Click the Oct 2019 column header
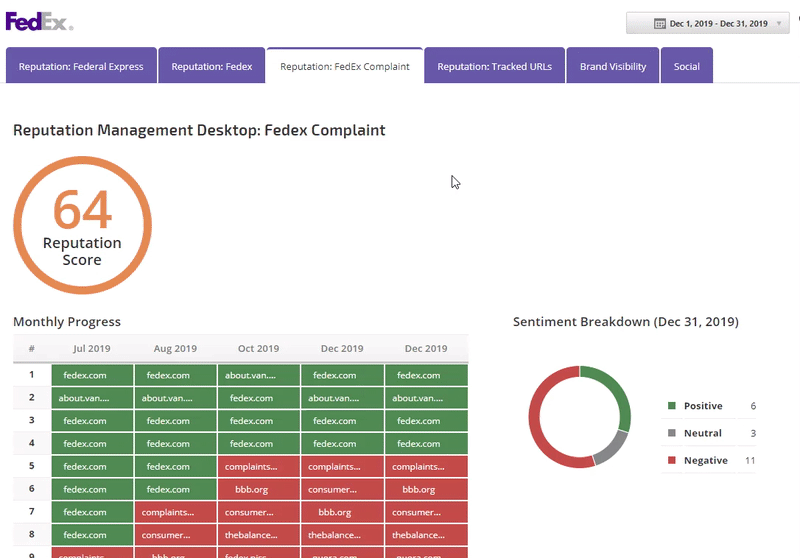 [x=259, y=349]
